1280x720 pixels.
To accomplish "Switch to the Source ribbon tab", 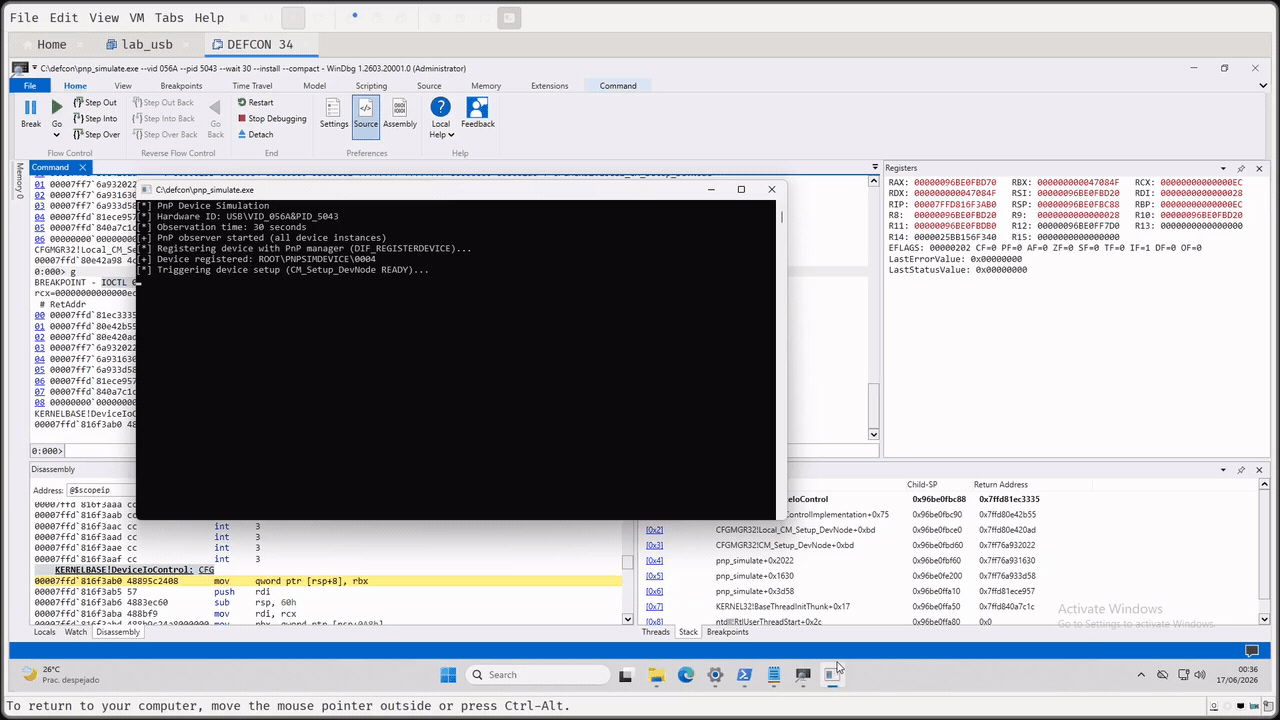I will 429,86.
